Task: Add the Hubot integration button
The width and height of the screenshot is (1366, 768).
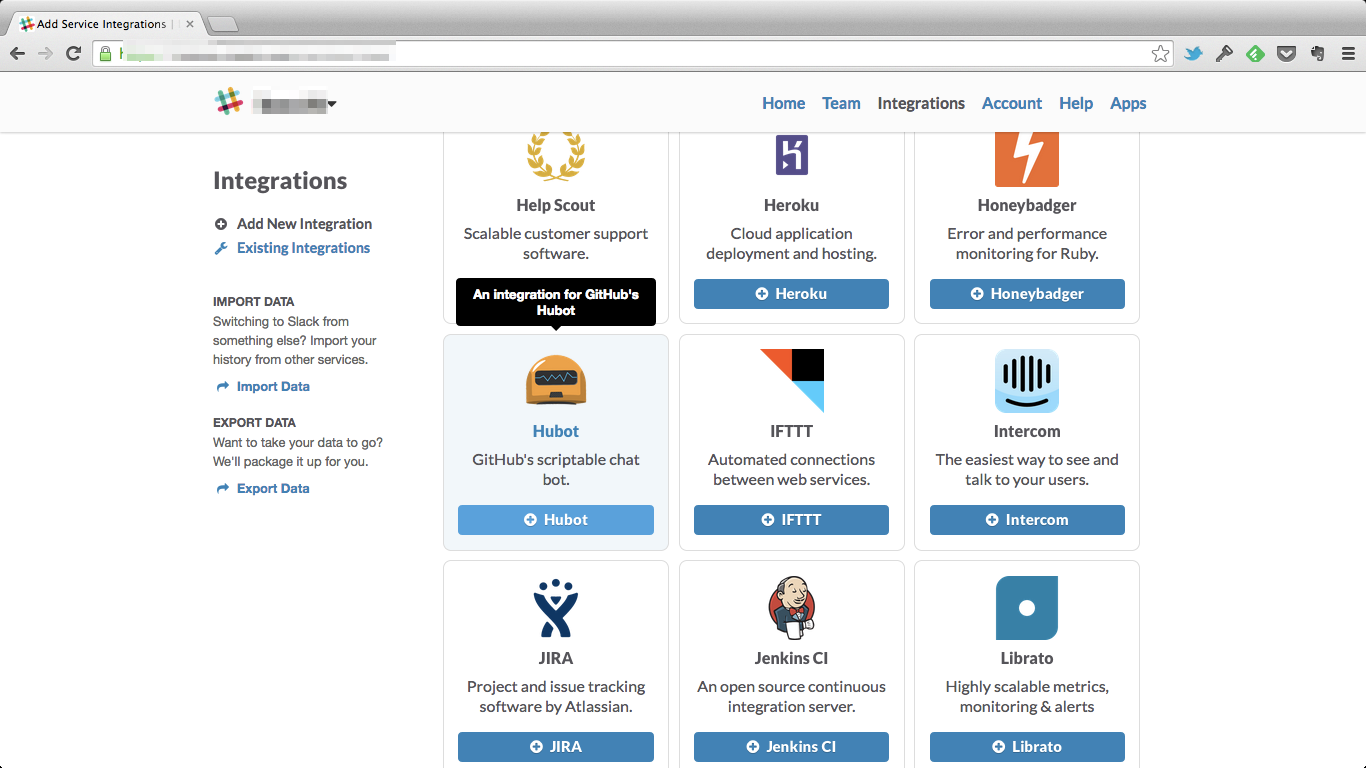Action: [556, 520]
